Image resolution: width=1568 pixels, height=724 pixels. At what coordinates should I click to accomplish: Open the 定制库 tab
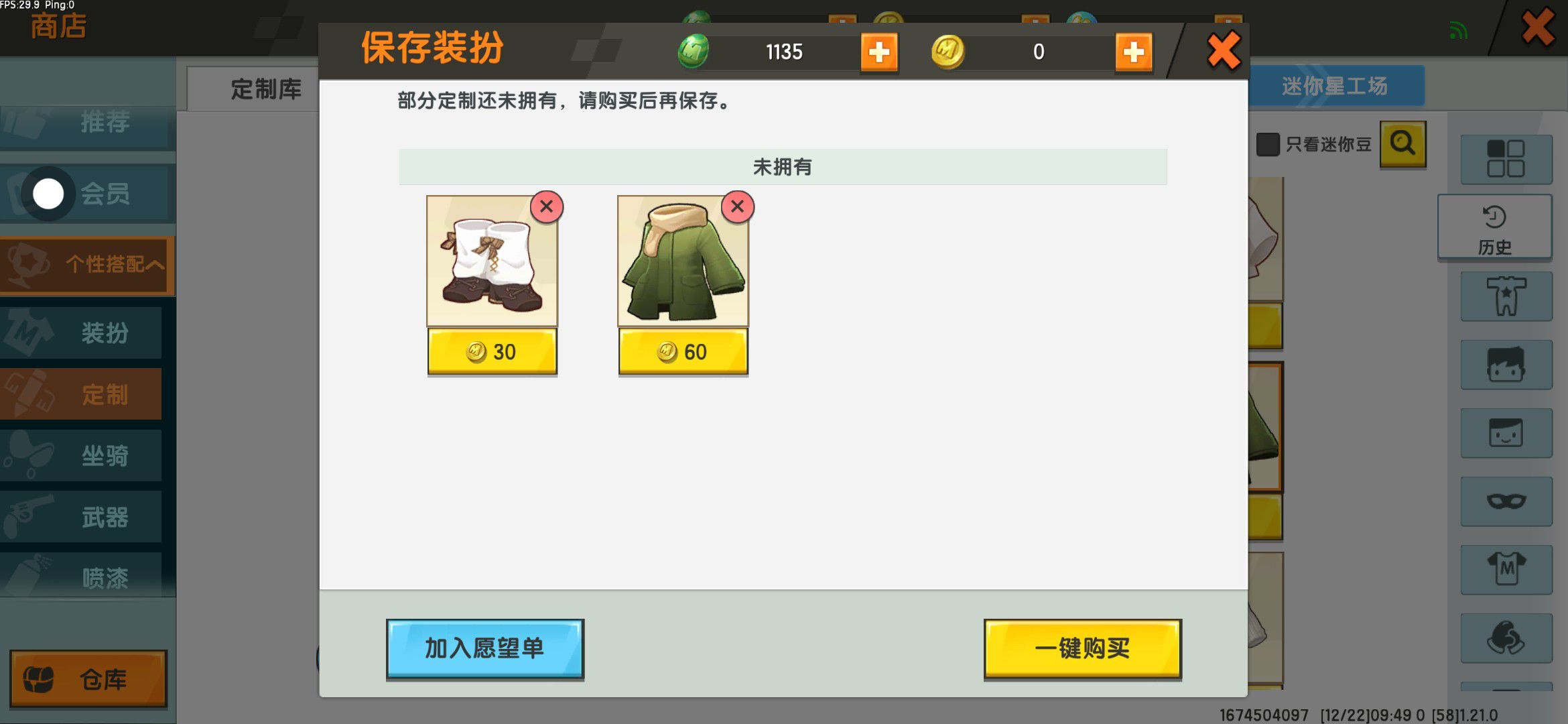(x=266, y=88)
